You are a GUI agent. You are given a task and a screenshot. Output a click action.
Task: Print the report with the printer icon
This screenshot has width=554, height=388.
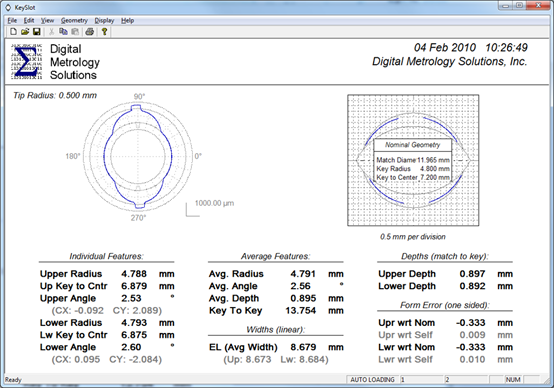(90, 32)
